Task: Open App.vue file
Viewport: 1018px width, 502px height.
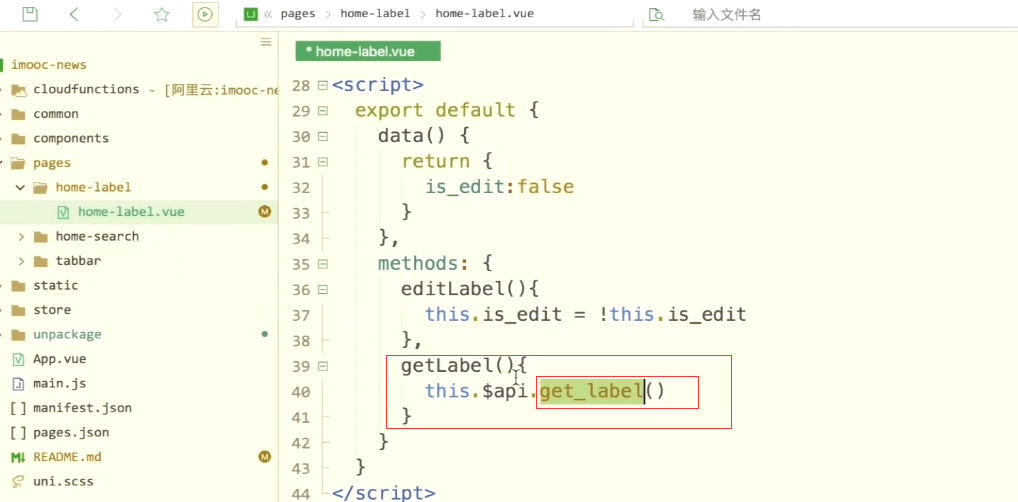Action: point(60,358)
